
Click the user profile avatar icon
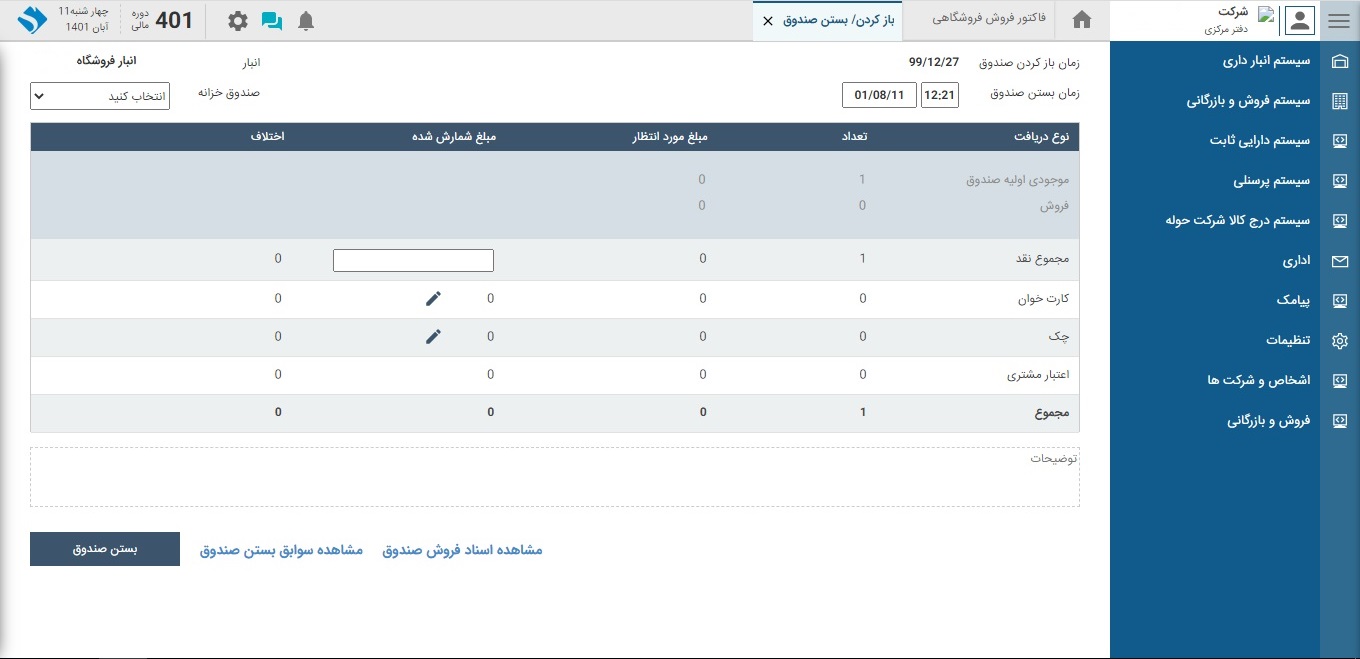(1299, 21)
